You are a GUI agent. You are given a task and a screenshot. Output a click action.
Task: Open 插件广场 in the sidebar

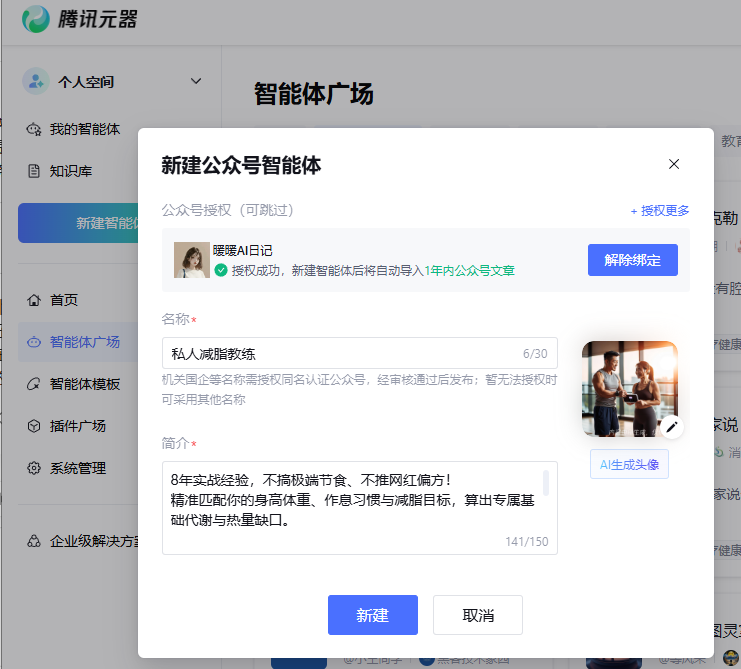coord(77,426)
